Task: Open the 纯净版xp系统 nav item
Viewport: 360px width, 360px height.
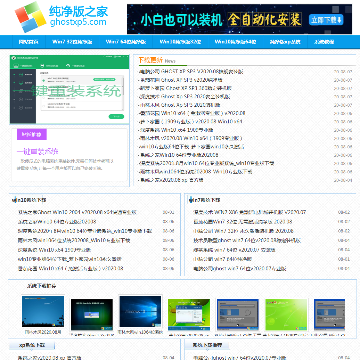Action: point(285,42)
